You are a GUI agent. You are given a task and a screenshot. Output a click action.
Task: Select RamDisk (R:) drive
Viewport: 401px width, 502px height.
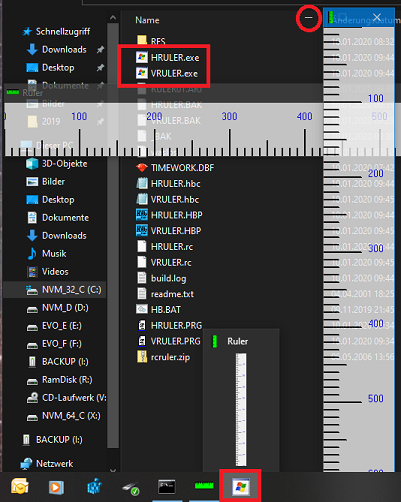tap(60, 380)
